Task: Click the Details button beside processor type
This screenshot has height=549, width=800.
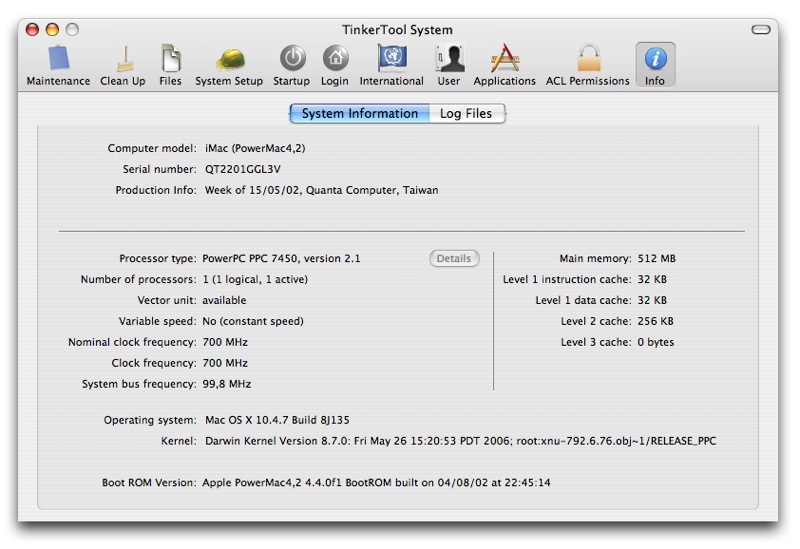Action: [x=454, y=259]
